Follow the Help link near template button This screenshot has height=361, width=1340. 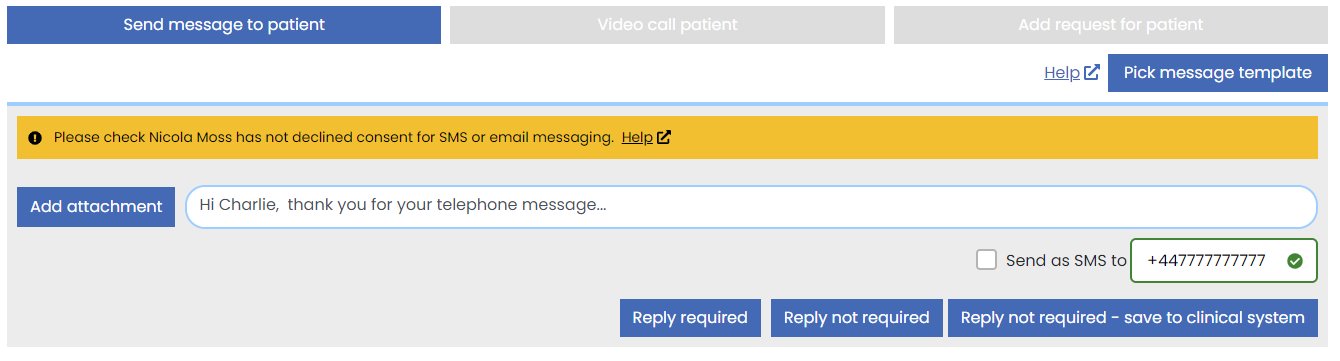pyautogui.click(x=1061, y=73)
